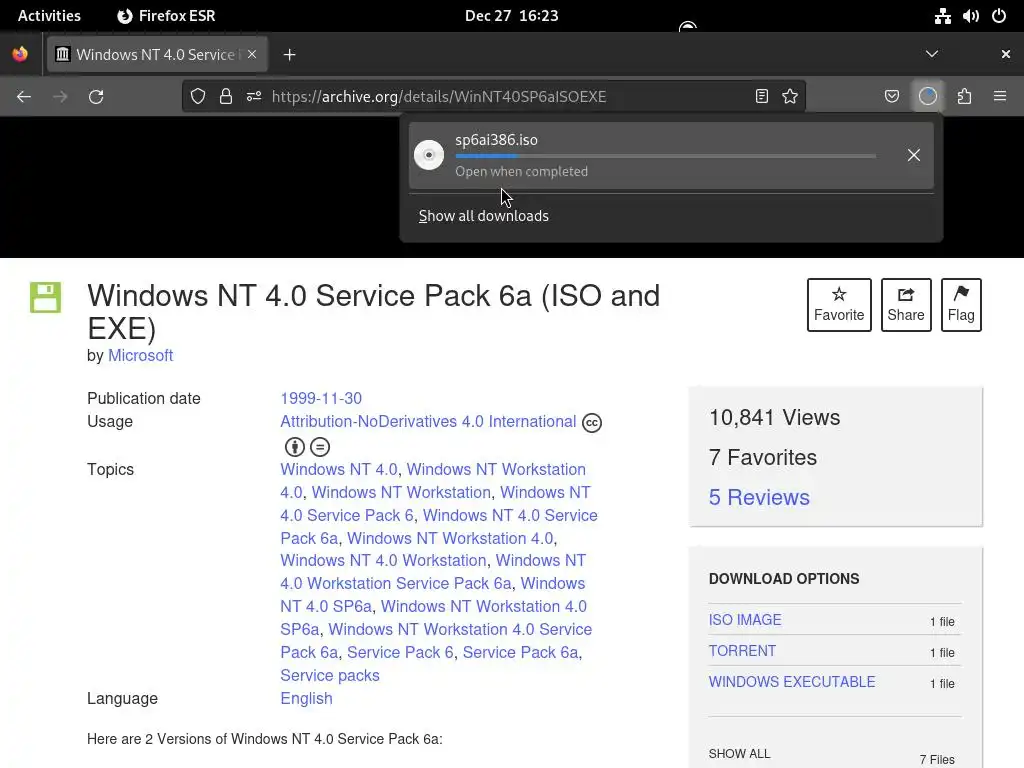Click the site security padlock icon
The height and width of the screenshot is (768, 1024).
pyautogui.click(x=226, y=97)
